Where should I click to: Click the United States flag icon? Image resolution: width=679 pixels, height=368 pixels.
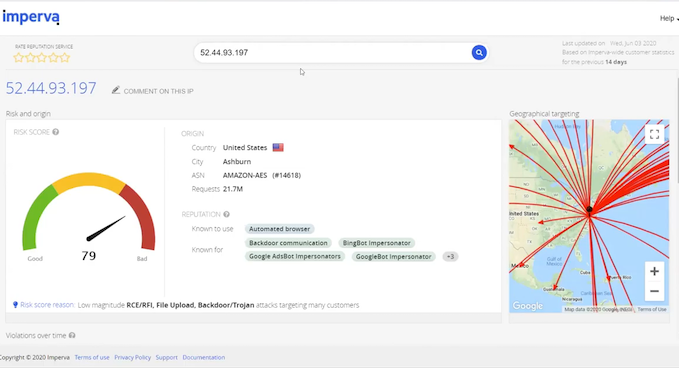tap(278, 148)
